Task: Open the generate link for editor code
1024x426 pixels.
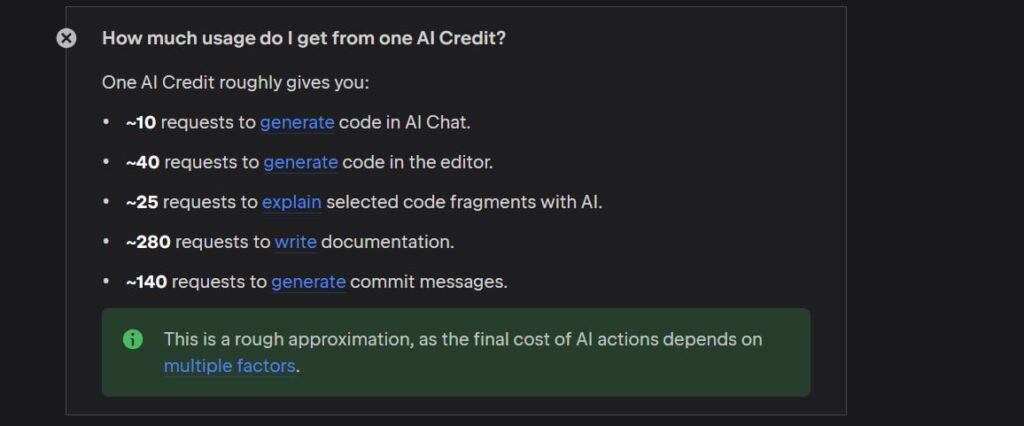Action: (300, 162)
